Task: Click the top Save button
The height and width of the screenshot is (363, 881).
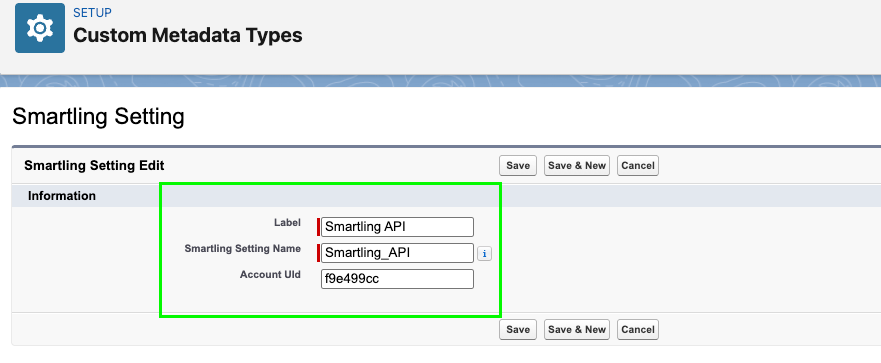Action: coord(518,166)
